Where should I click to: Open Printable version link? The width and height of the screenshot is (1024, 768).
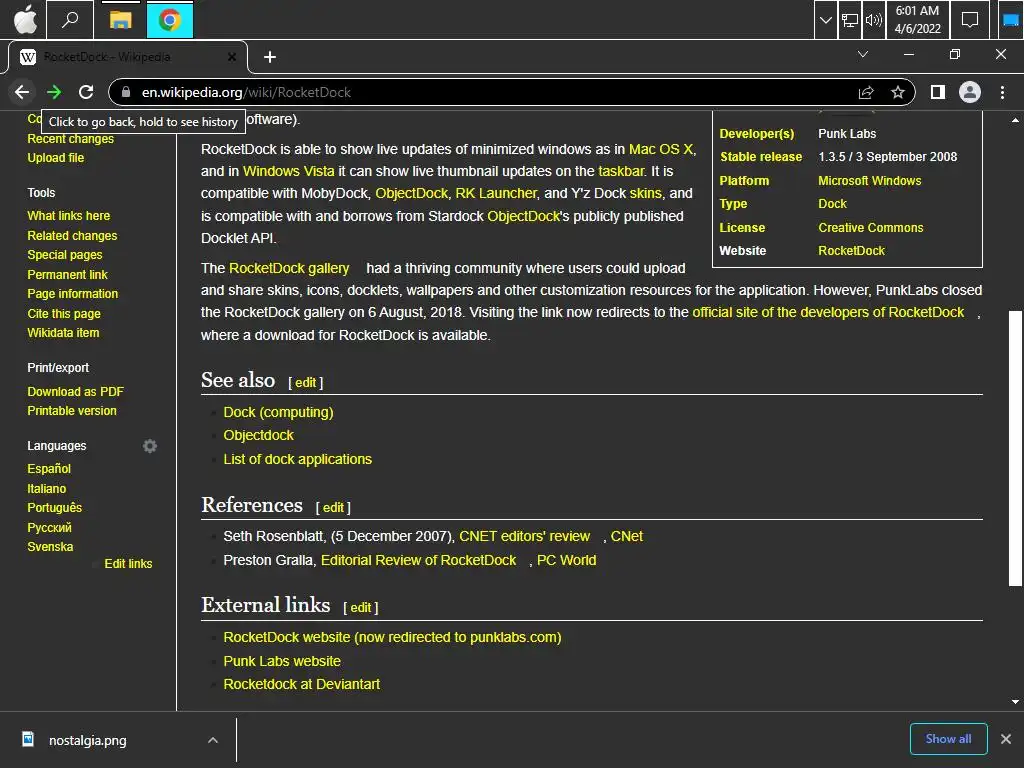72,411
